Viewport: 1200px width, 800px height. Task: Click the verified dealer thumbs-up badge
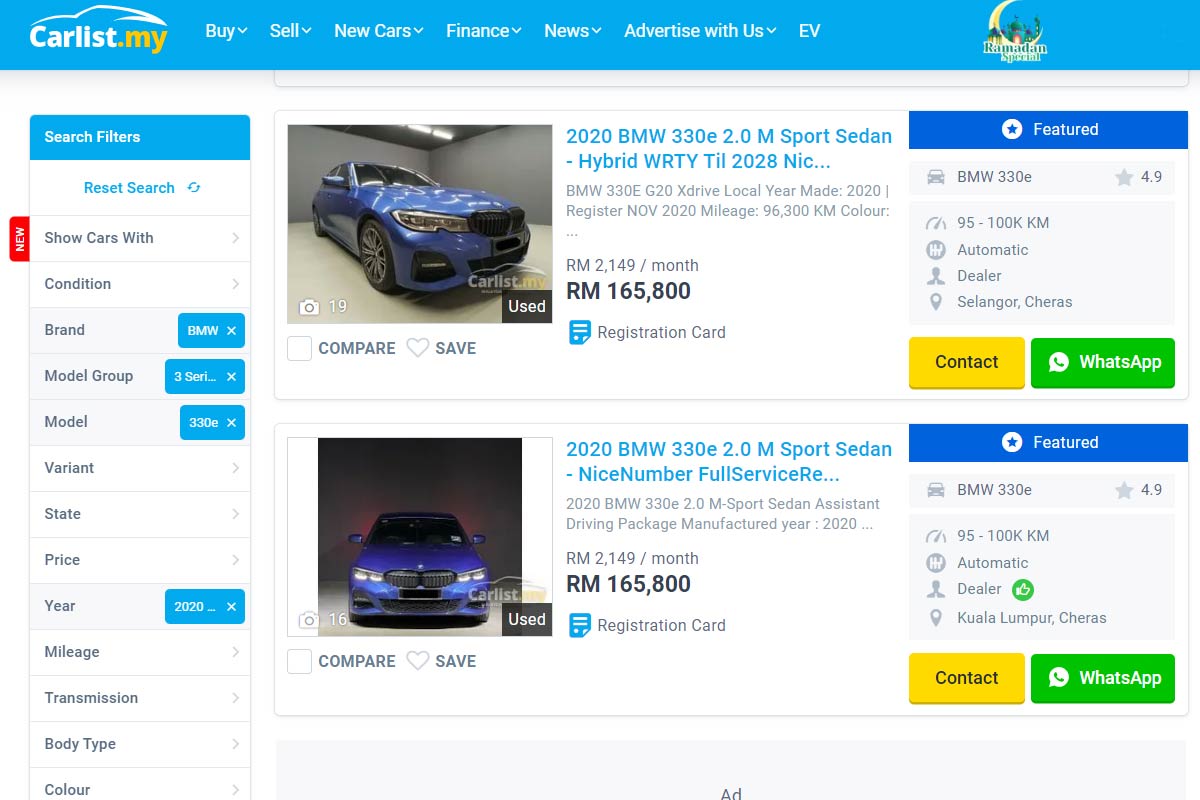1022,589
